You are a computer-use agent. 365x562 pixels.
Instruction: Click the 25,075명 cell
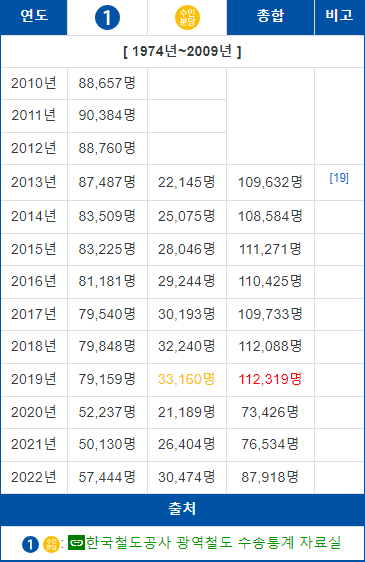click(x=186, y=216)
